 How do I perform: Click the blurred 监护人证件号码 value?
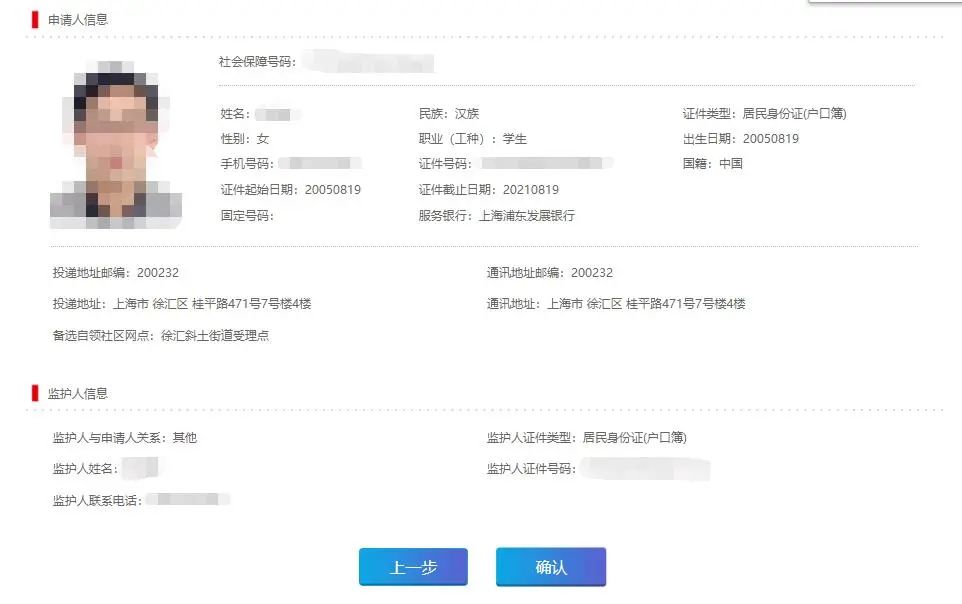click(644, 468)
